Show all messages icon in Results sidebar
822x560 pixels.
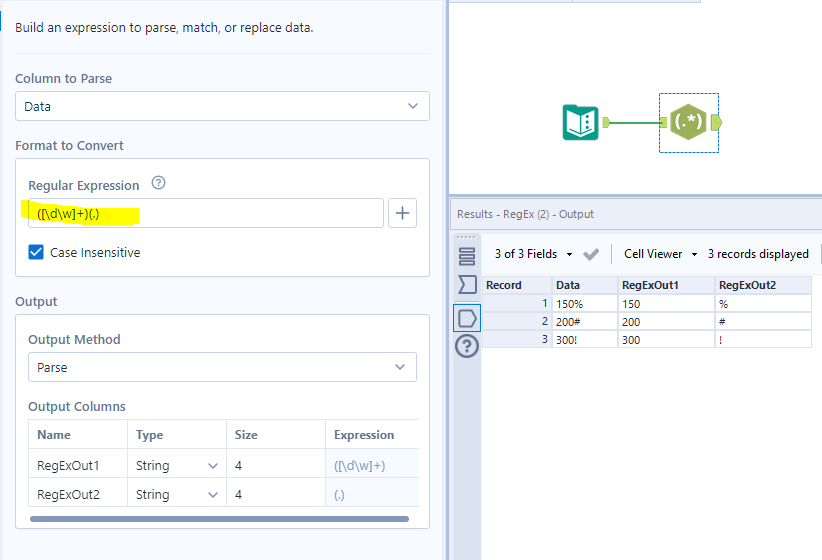tap(467, 256)
